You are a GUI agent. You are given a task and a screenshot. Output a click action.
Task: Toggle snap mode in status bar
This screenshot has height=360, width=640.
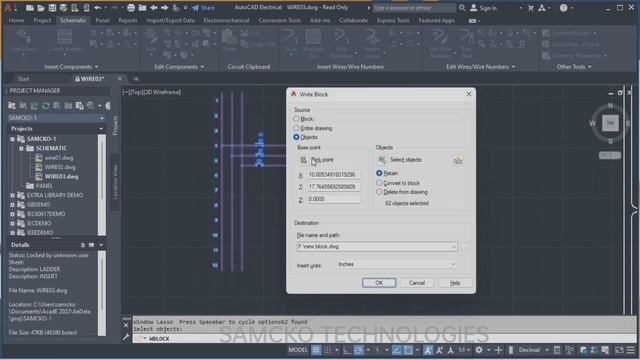click(x=327, y=350)
